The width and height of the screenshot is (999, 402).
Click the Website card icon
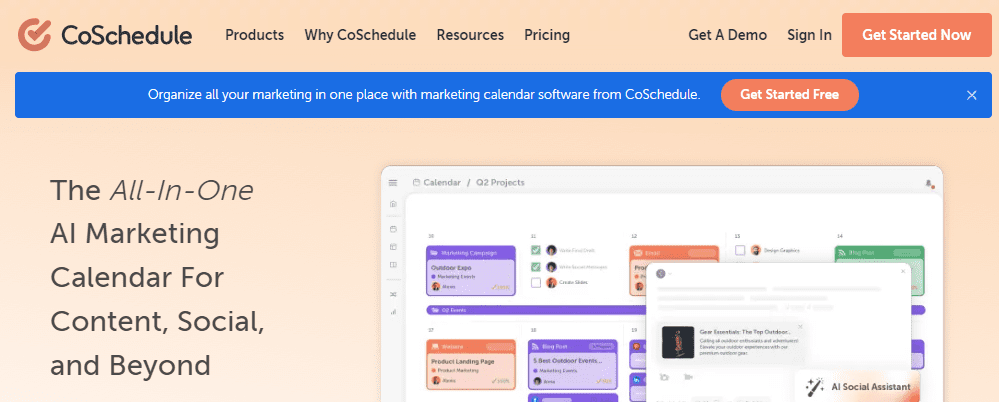[x=434, y=346]
